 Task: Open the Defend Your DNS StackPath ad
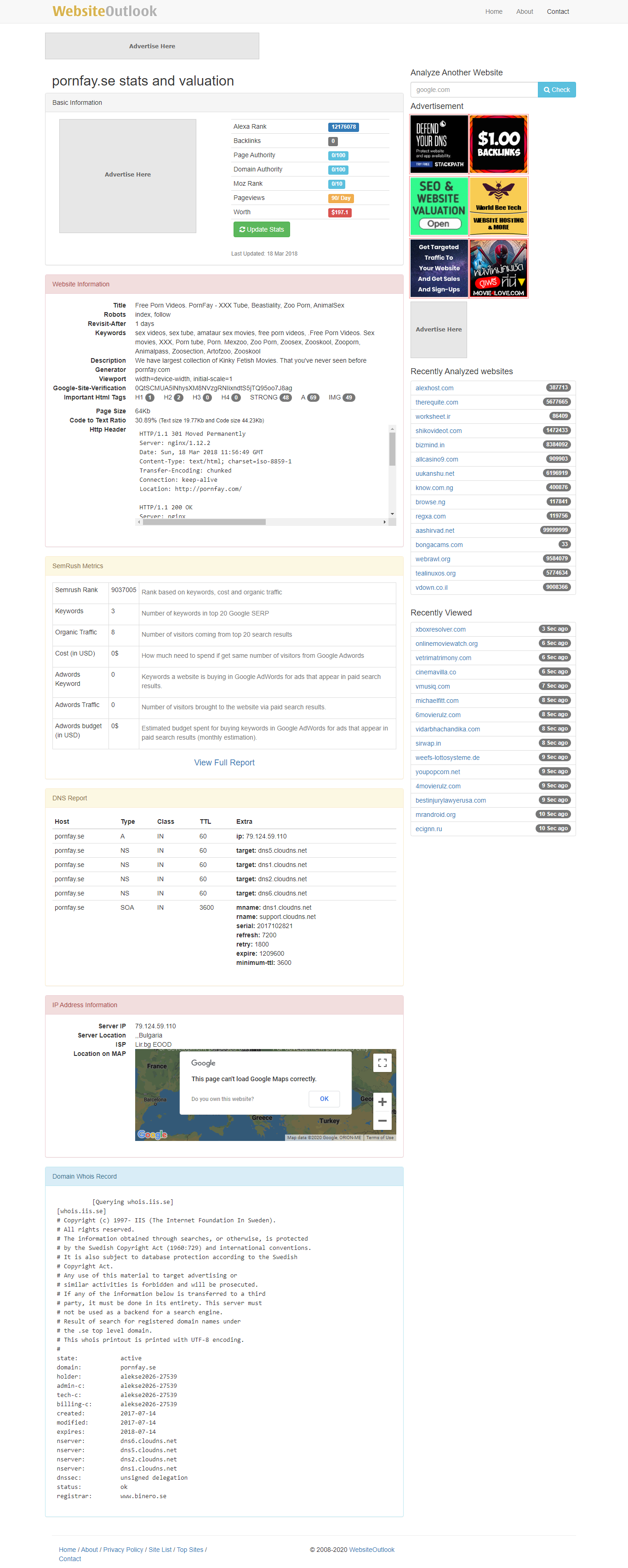click(440, 144)
